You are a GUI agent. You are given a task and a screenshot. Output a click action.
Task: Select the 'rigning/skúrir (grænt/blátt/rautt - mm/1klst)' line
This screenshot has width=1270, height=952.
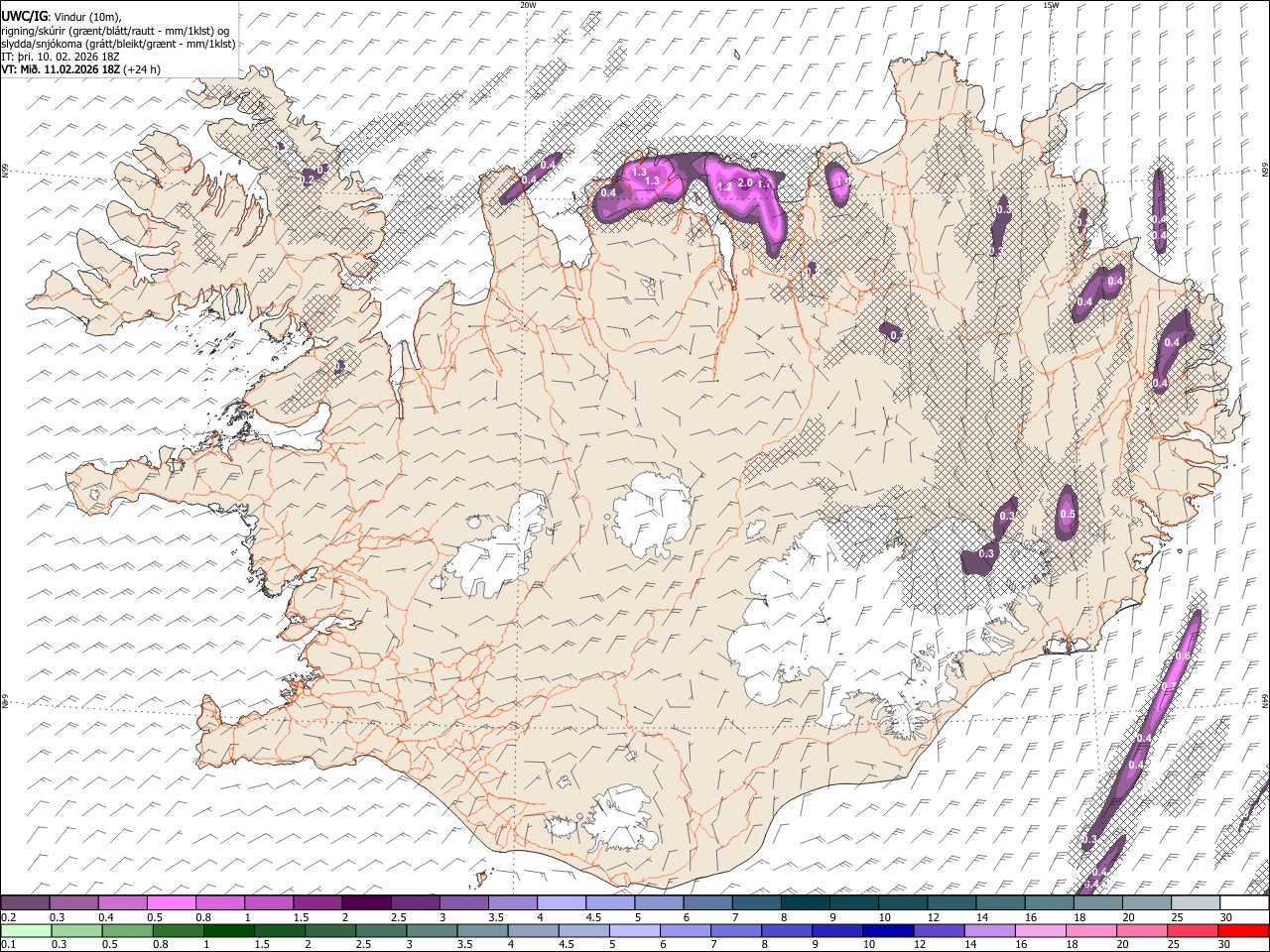(x=115, y=31)
